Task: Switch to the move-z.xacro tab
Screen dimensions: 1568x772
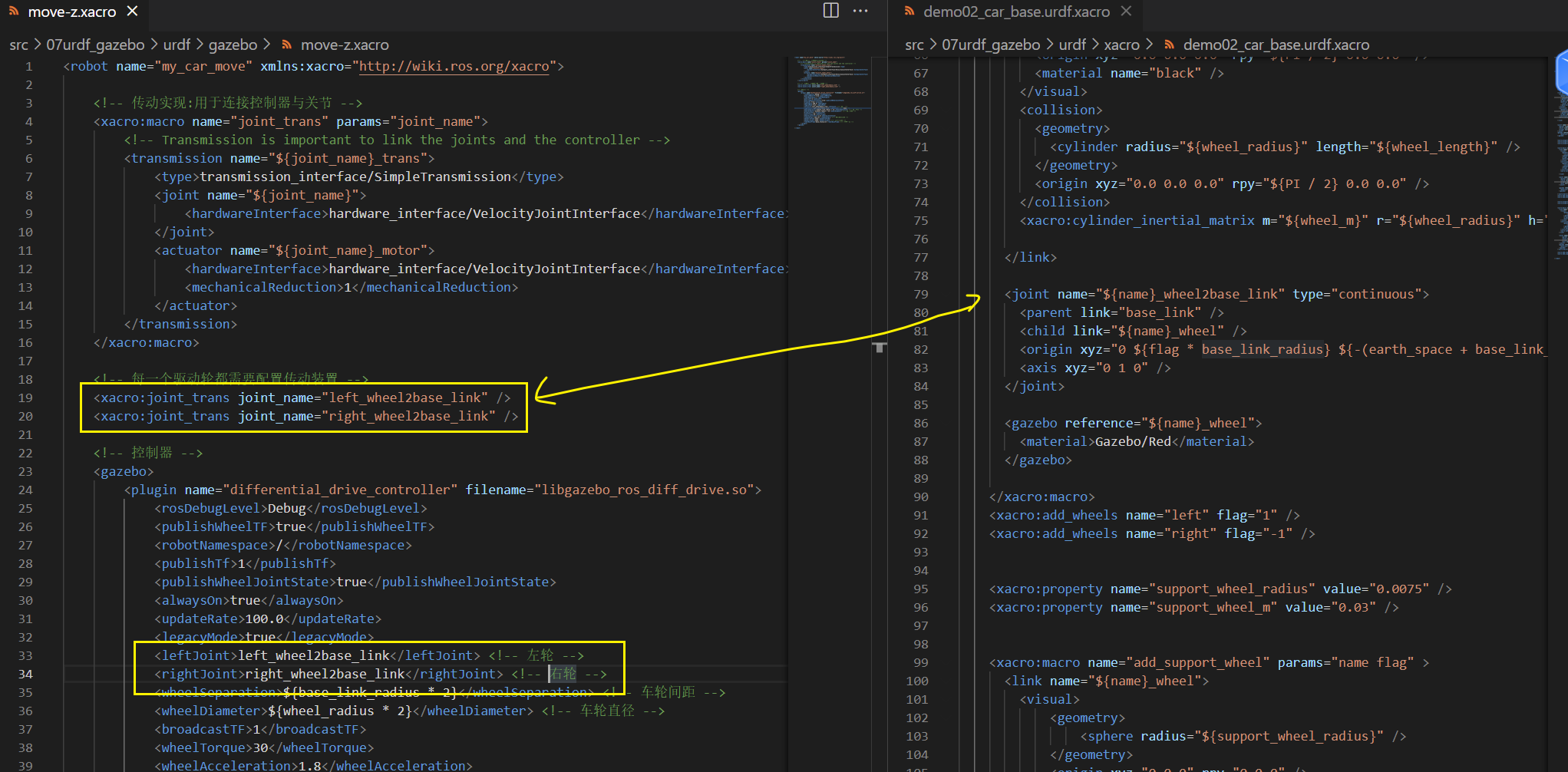Action: (x=72, y=12)
